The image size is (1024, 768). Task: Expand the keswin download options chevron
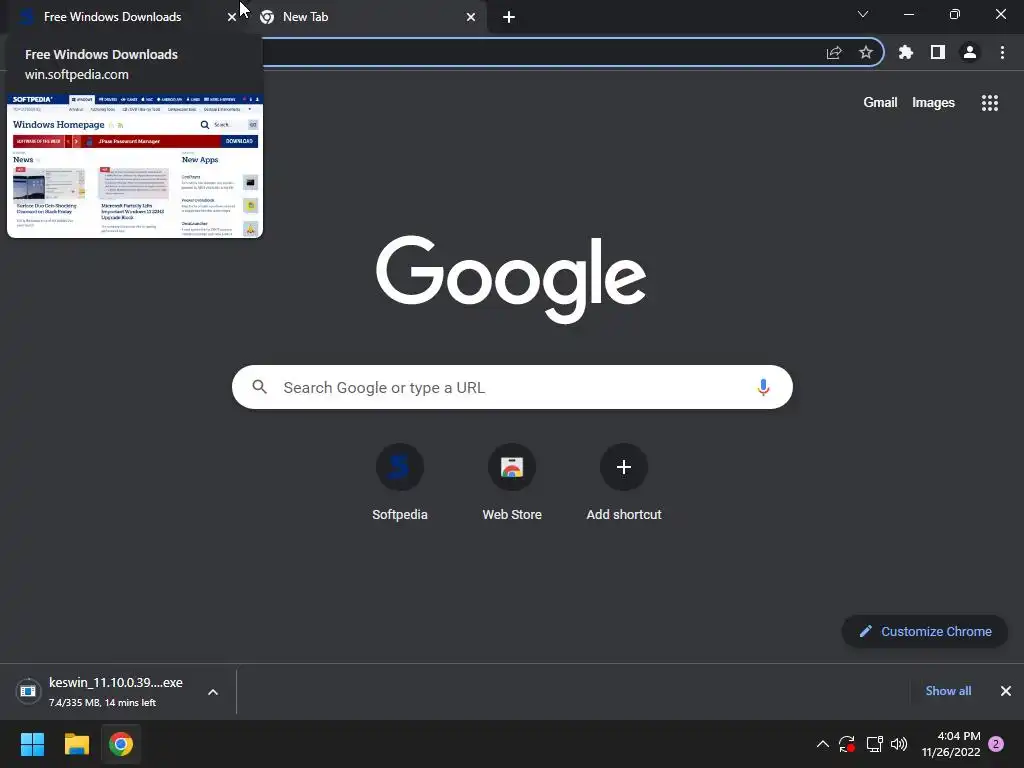pyautogui.click(x=213, y=692)
